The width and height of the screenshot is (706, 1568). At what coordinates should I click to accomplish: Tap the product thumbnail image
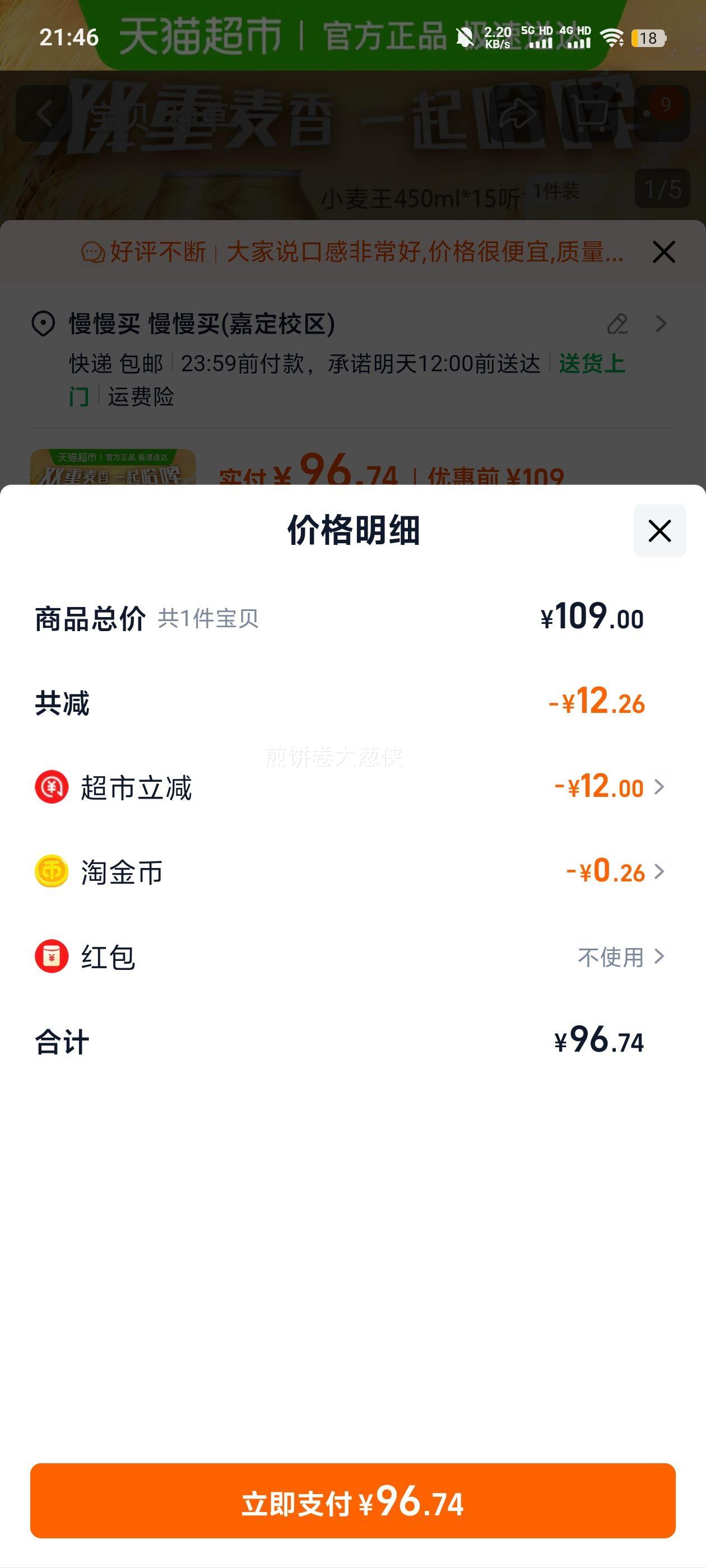(x=113, y=468)
